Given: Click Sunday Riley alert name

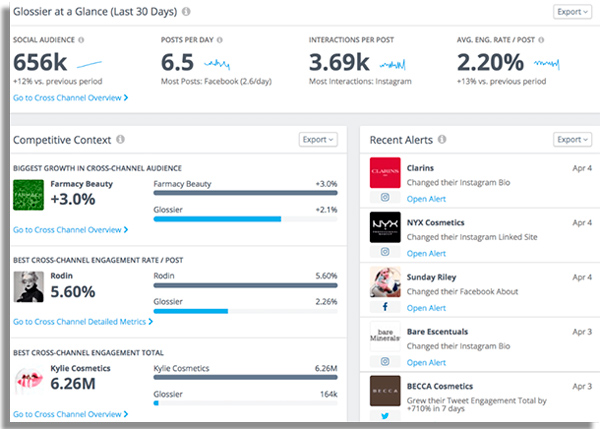Looking at the screenshot, I should coord(431,277).
